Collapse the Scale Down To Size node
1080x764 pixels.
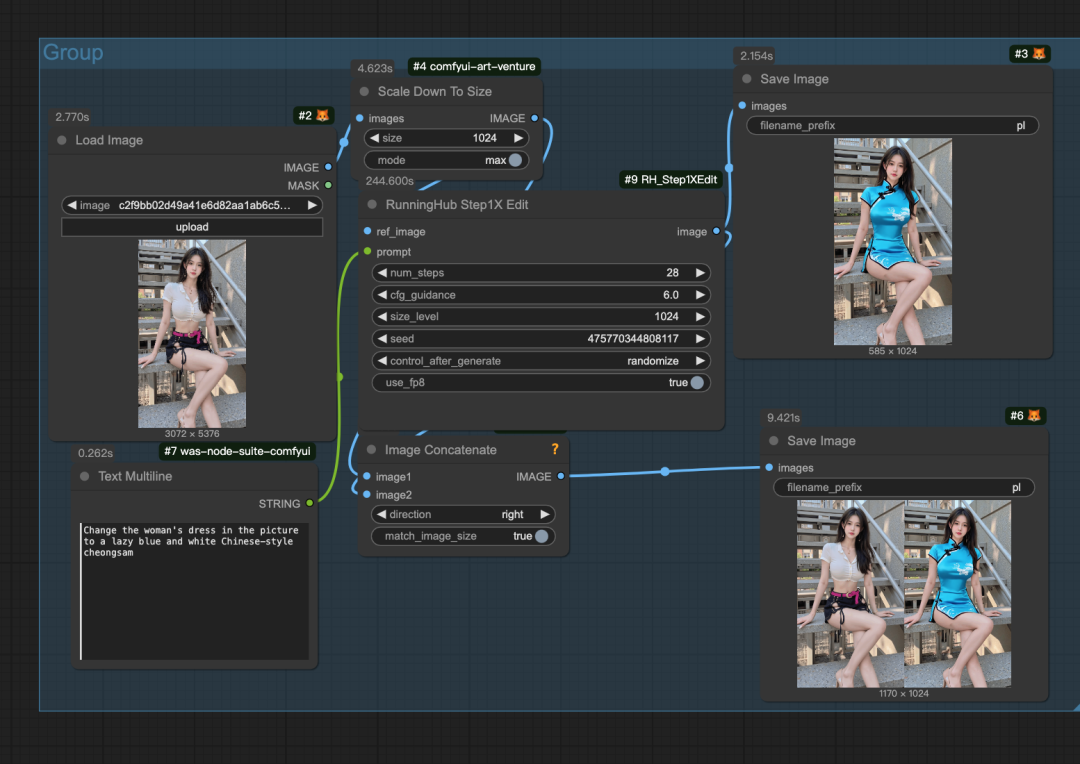[x=364, y=92]
